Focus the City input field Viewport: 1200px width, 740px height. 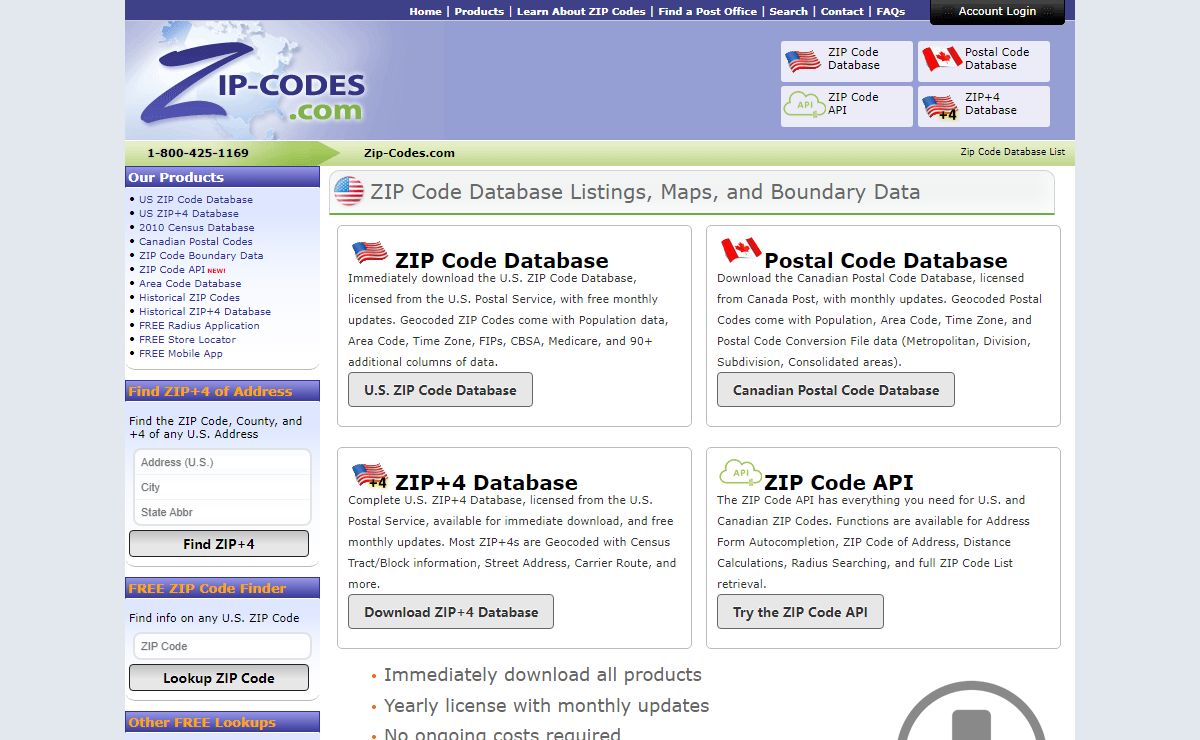(x=223, y=487)
